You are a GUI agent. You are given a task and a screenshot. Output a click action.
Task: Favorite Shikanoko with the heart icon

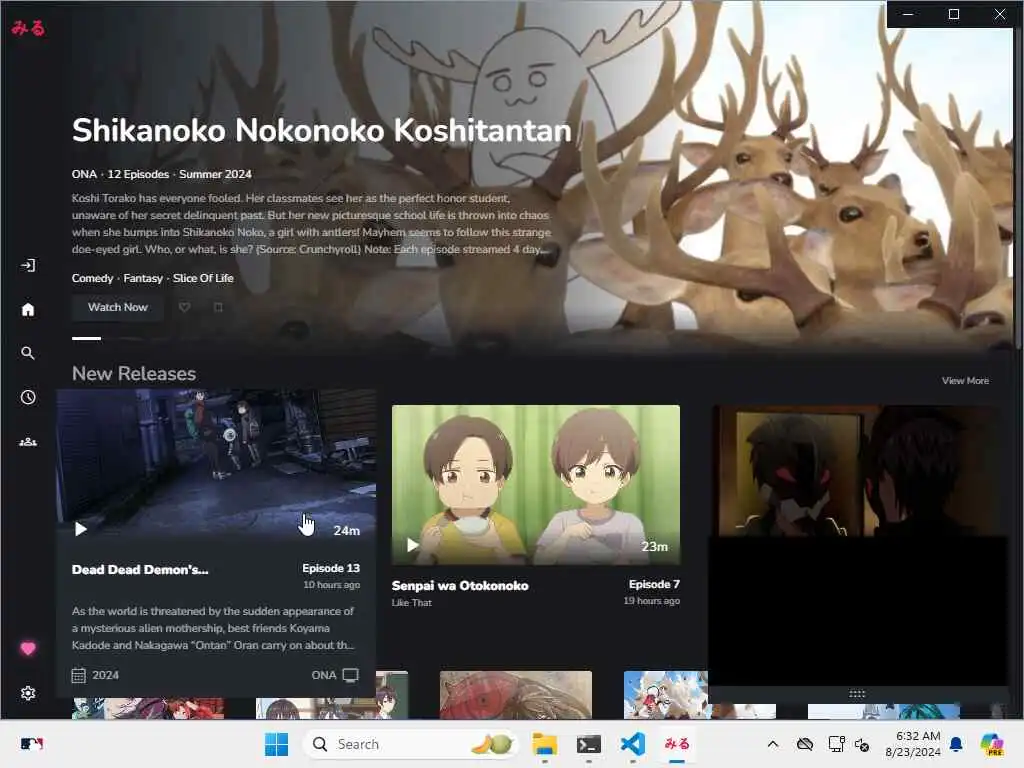(185, 307)
